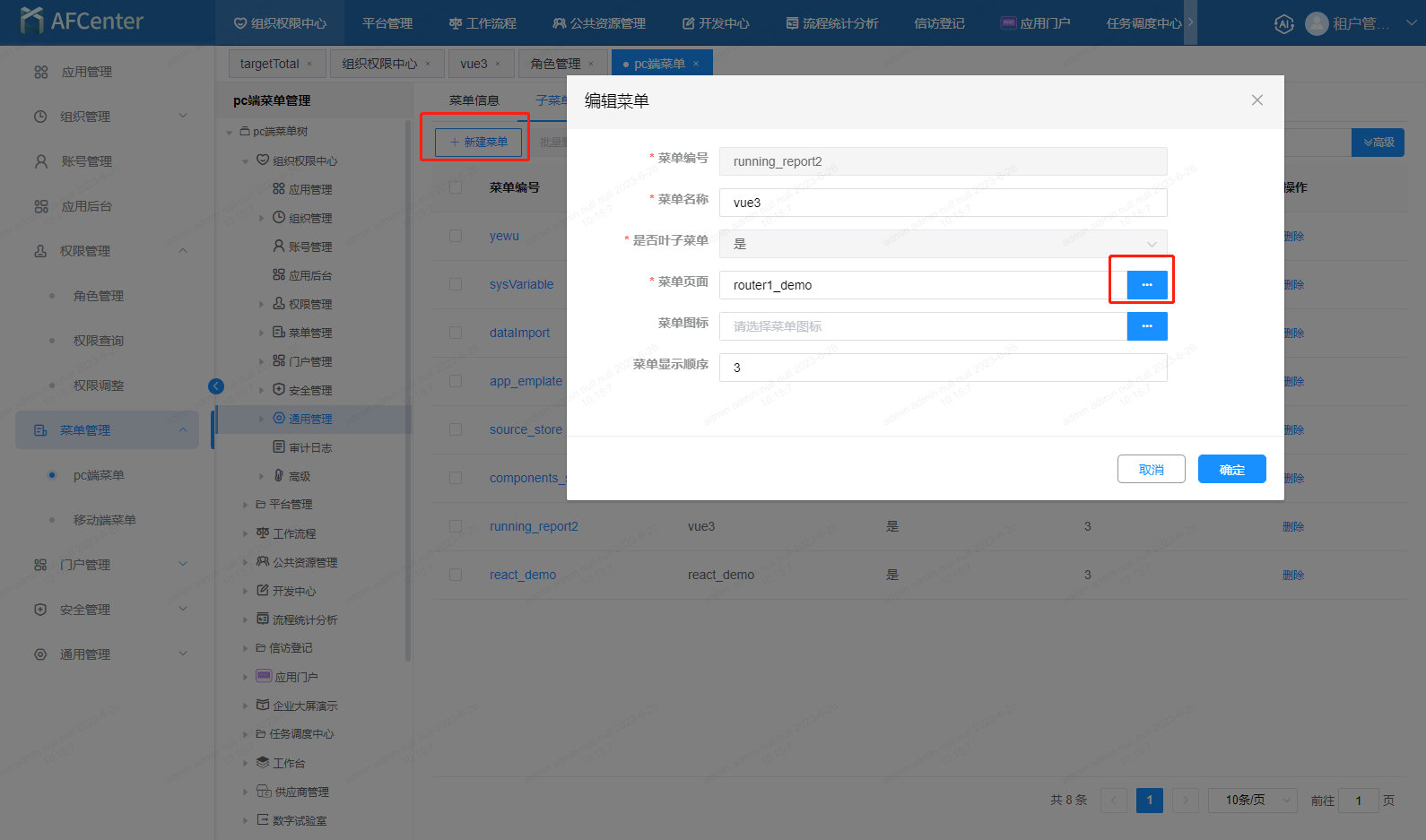Click the AI assistant icon in header
This screenshot has height=840, width=1426.
pos(1283,24)
